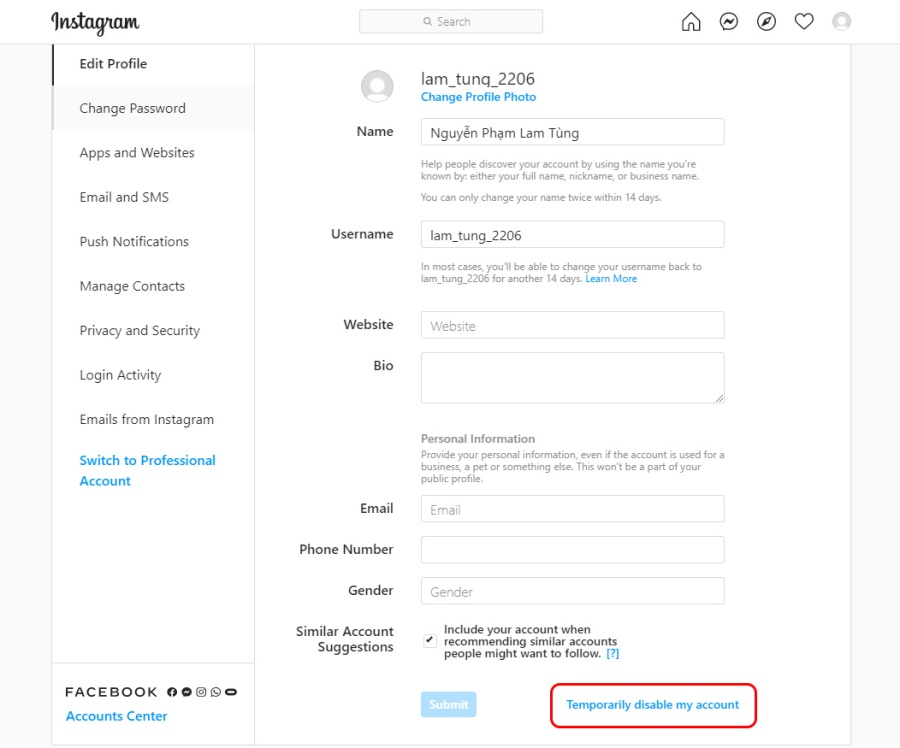
Task: Click Switch to Professional Account
Action: tap(147, 470)
